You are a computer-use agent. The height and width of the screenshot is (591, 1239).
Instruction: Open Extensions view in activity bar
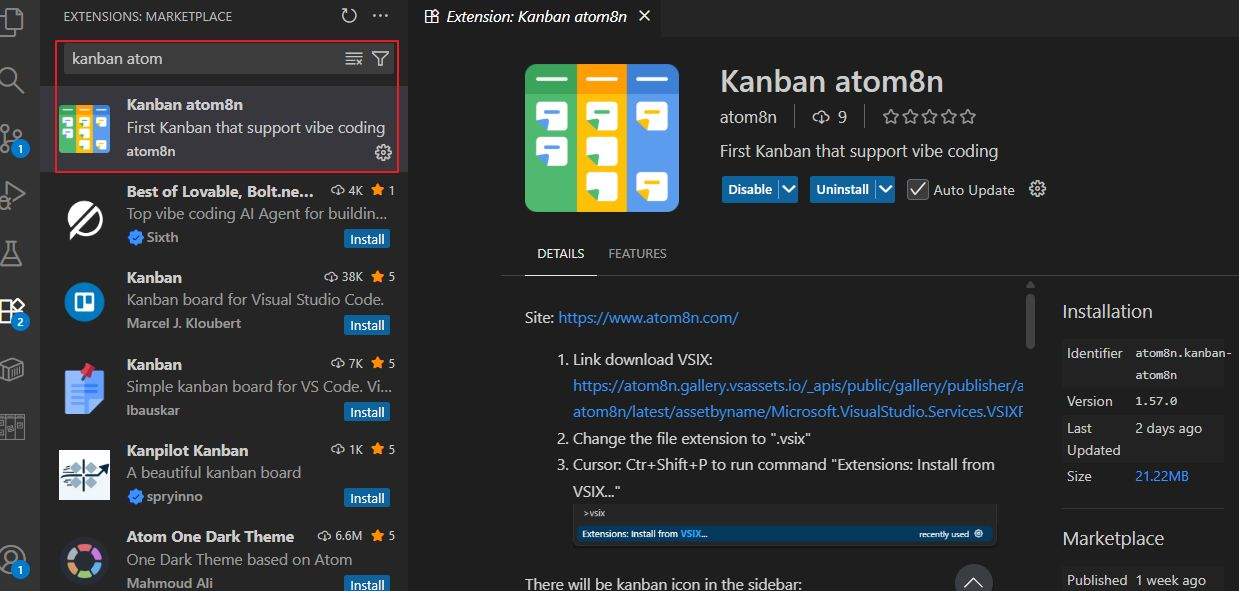[12, 311]
